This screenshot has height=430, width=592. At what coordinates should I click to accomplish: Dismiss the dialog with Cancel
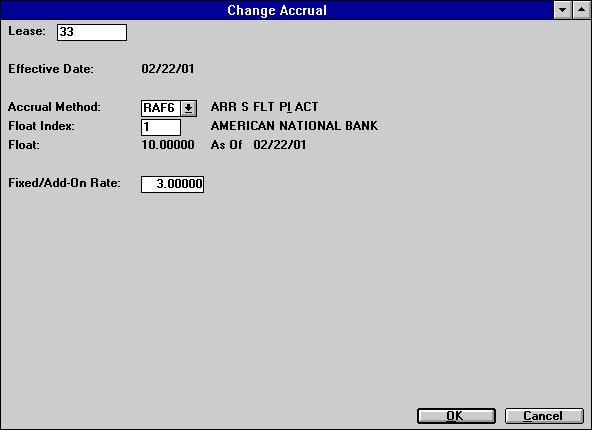(x=544, y=416)
